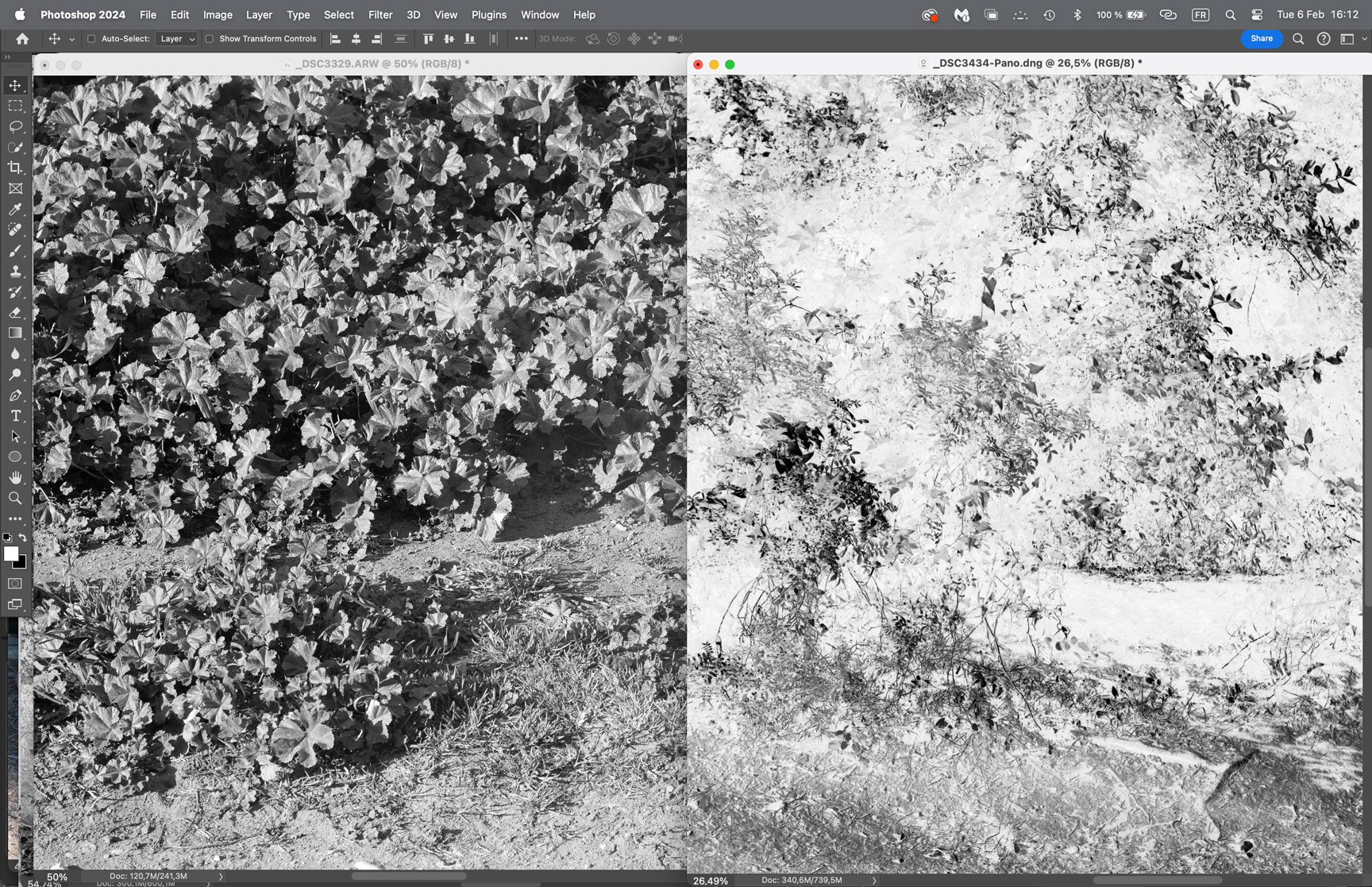1372x887 pixels.
Task: Go to the Home screen icon
Action: 22,38
